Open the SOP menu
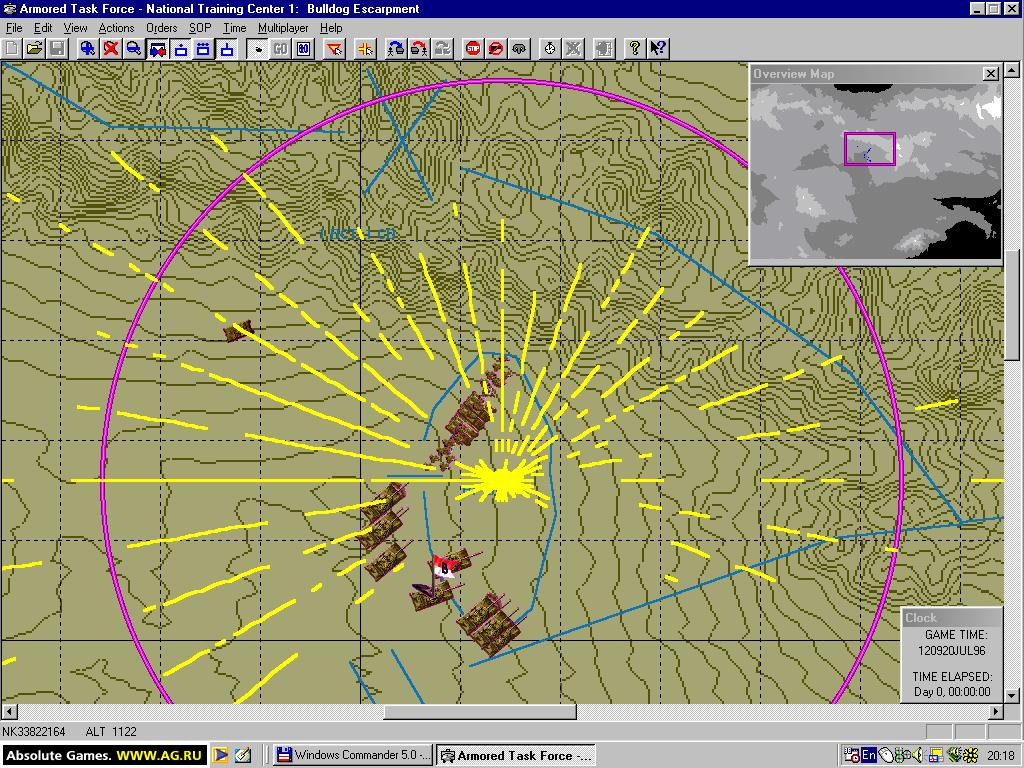This screenshot has height=768, width=1024. [200, 28]
